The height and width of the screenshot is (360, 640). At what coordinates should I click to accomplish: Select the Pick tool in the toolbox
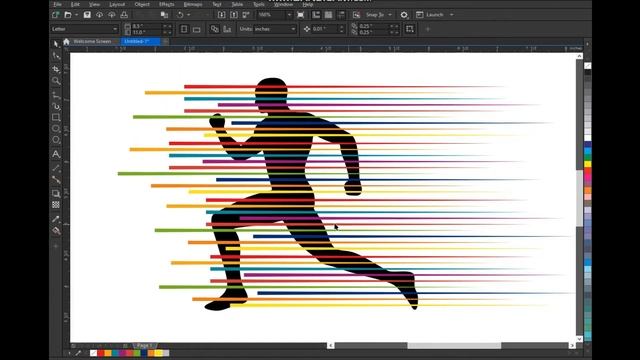pyautogui.click(x=56, y=44)
